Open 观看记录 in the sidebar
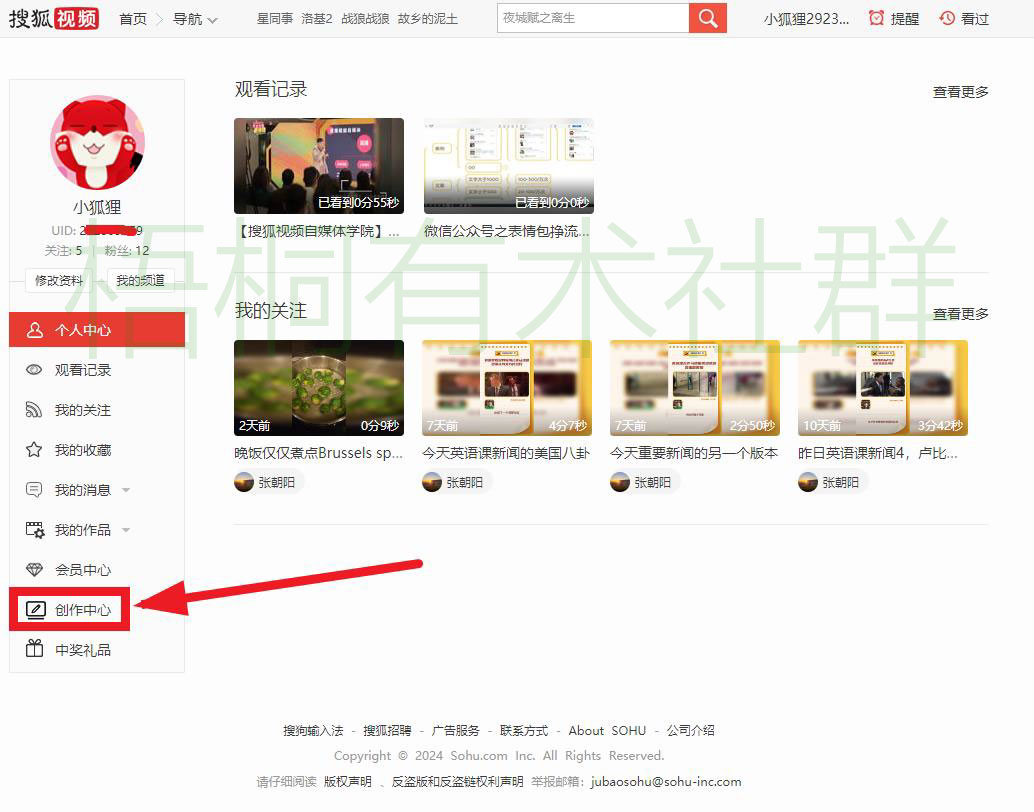The width and height of the screenshot is (1034, 812). 82,370
